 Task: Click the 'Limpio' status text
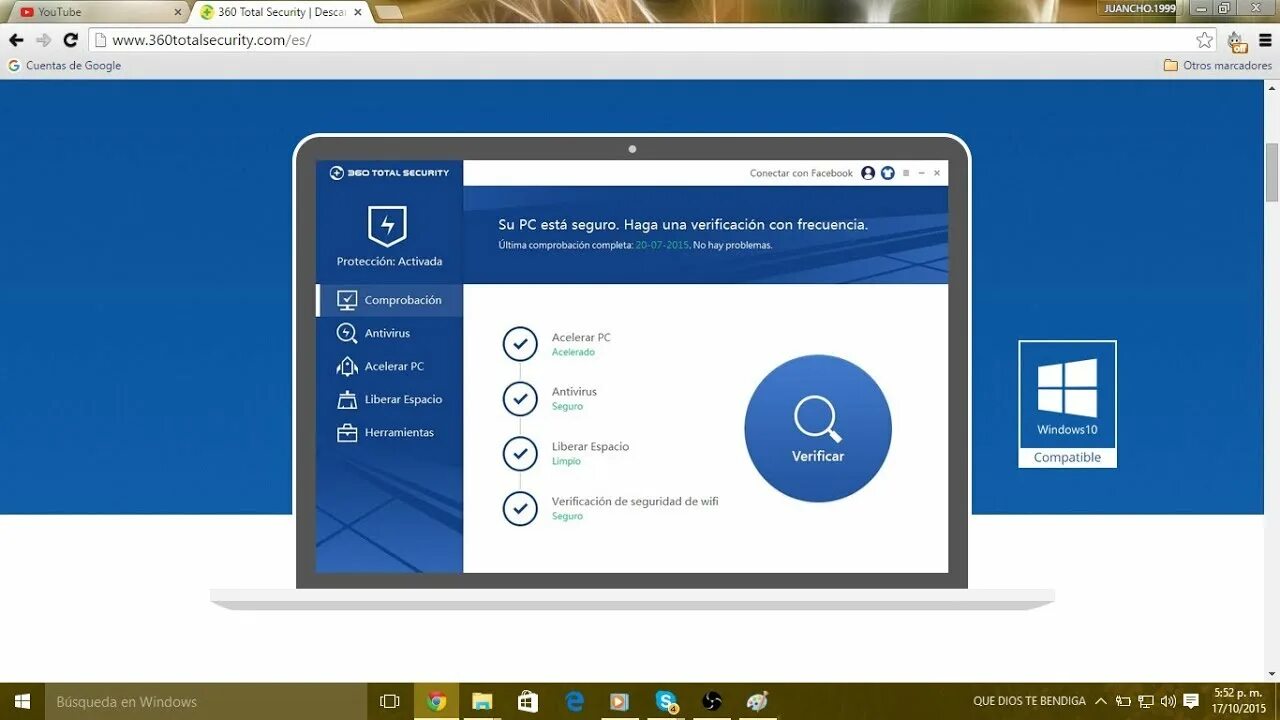[566, 461]
